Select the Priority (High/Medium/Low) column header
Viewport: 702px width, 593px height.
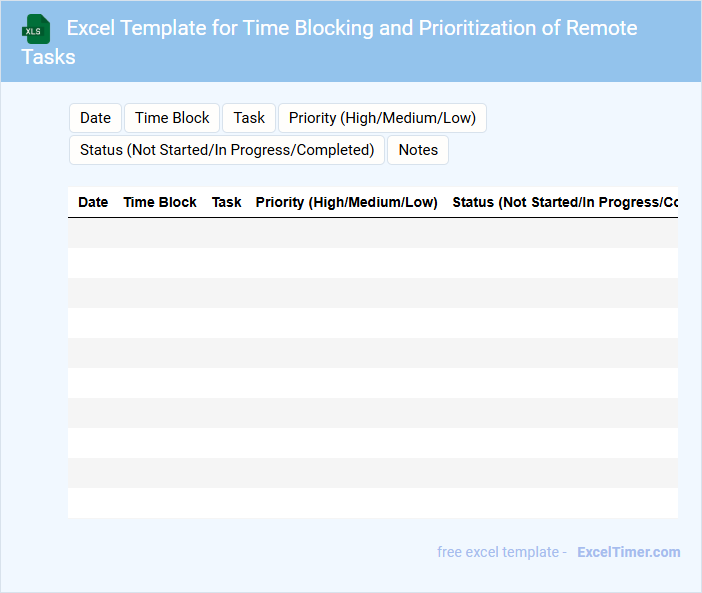(x=346, y=202)
